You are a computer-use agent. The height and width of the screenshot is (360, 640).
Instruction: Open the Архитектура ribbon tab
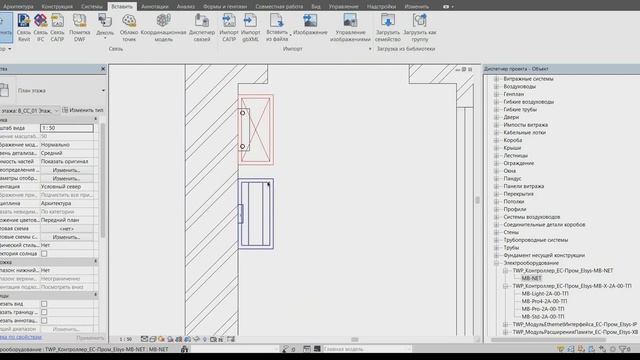pyautogui.click(x=18, y=7)
